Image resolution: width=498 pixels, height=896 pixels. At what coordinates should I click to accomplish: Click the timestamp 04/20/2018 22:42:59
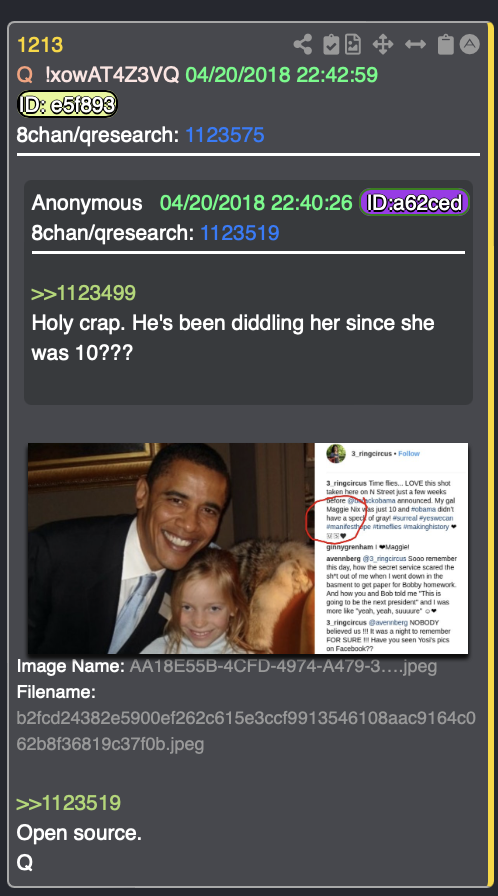(x=282, y=75)
